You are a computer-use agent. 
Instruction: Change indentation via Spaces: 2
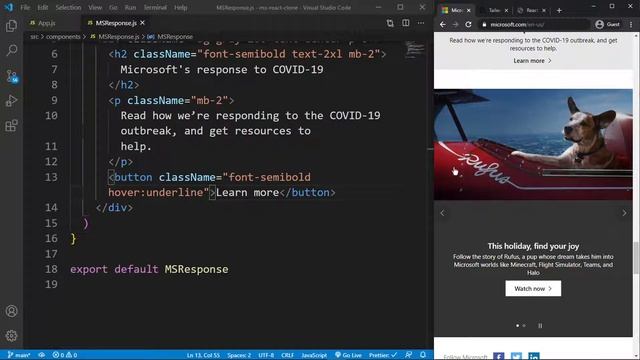[x=239, y=355]
